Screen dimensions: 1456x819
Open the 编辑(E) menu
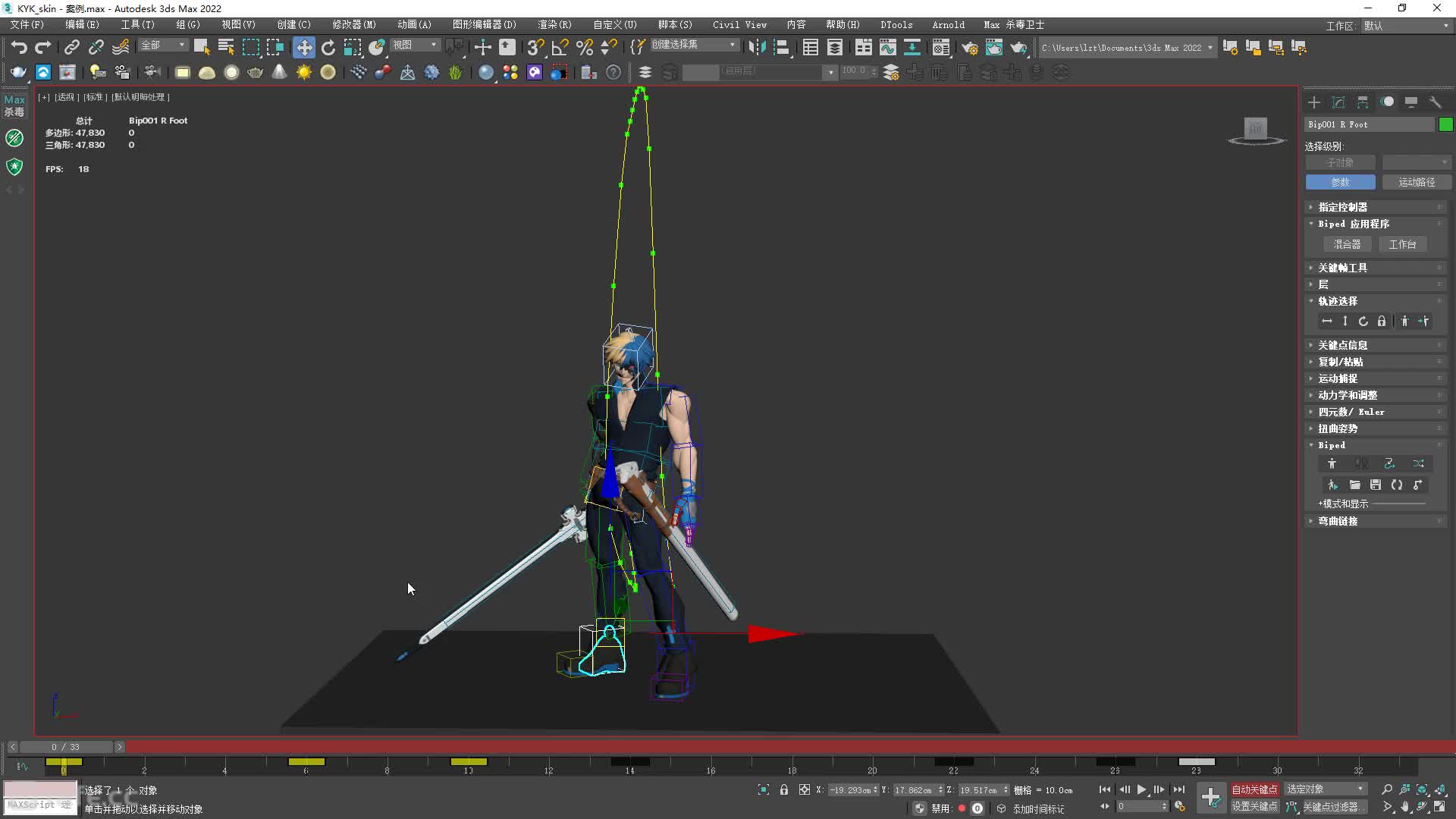pos(82,25)
